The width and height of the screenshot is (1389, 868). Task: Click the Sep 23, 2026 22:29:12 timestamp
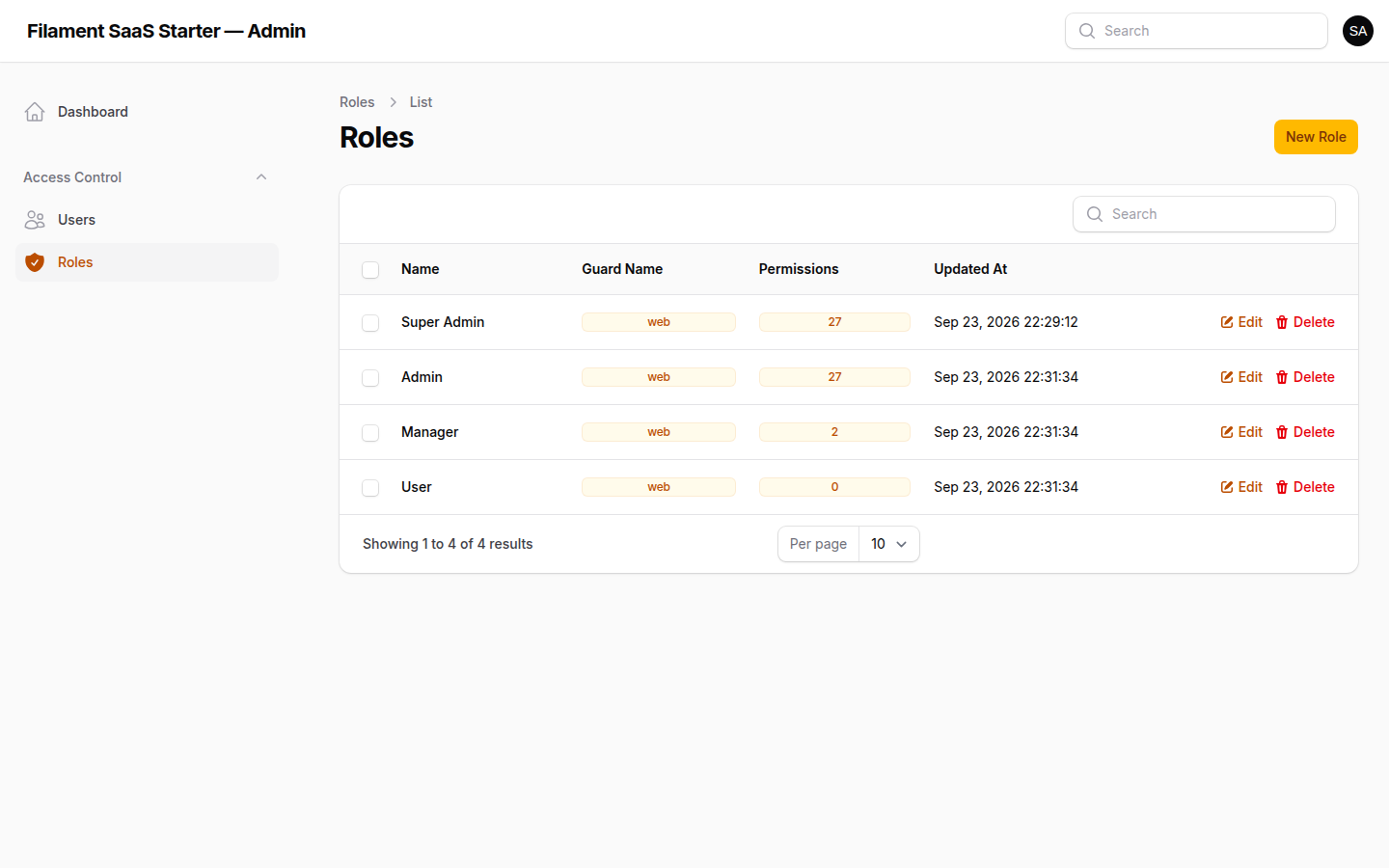(x=1006, y=322)
